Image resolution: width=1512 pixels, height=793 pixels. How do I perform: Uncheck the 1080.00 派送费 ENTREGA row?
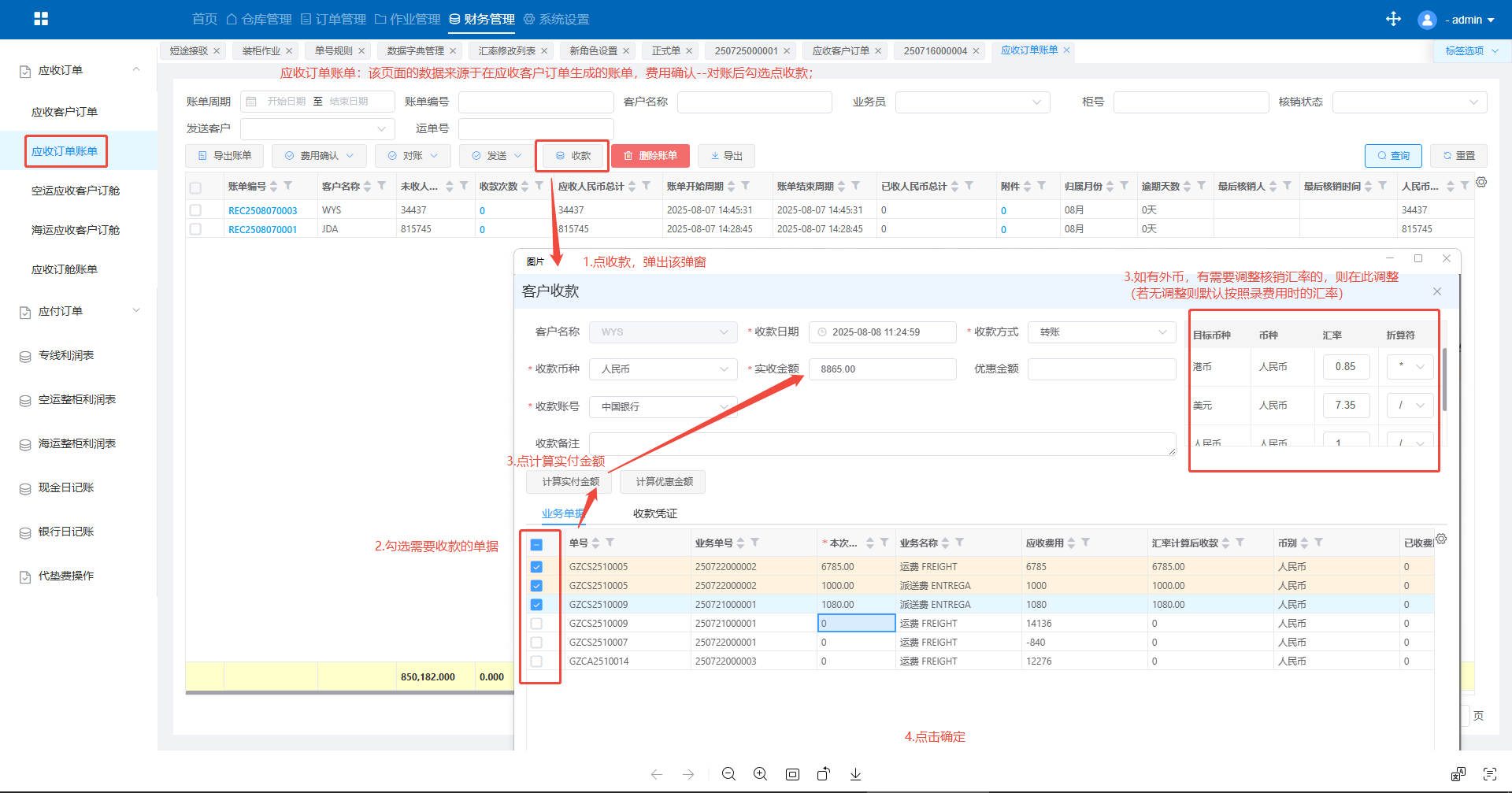[x=536, y=605]
